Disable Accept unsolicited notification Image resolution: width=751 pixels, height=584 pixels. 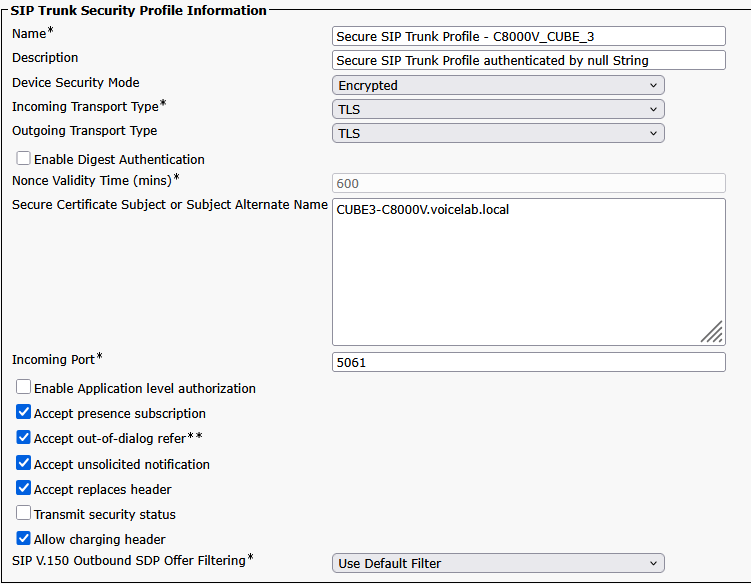coord(24,464)
